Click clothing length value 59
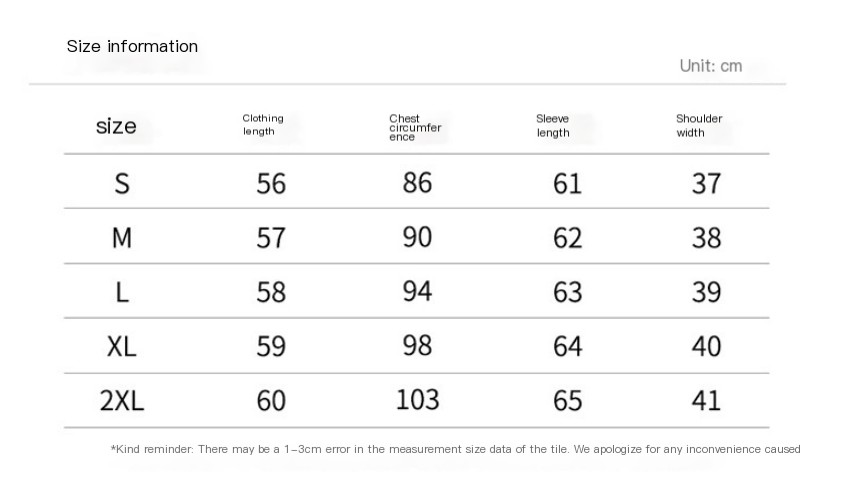 (x=271, y=347)
